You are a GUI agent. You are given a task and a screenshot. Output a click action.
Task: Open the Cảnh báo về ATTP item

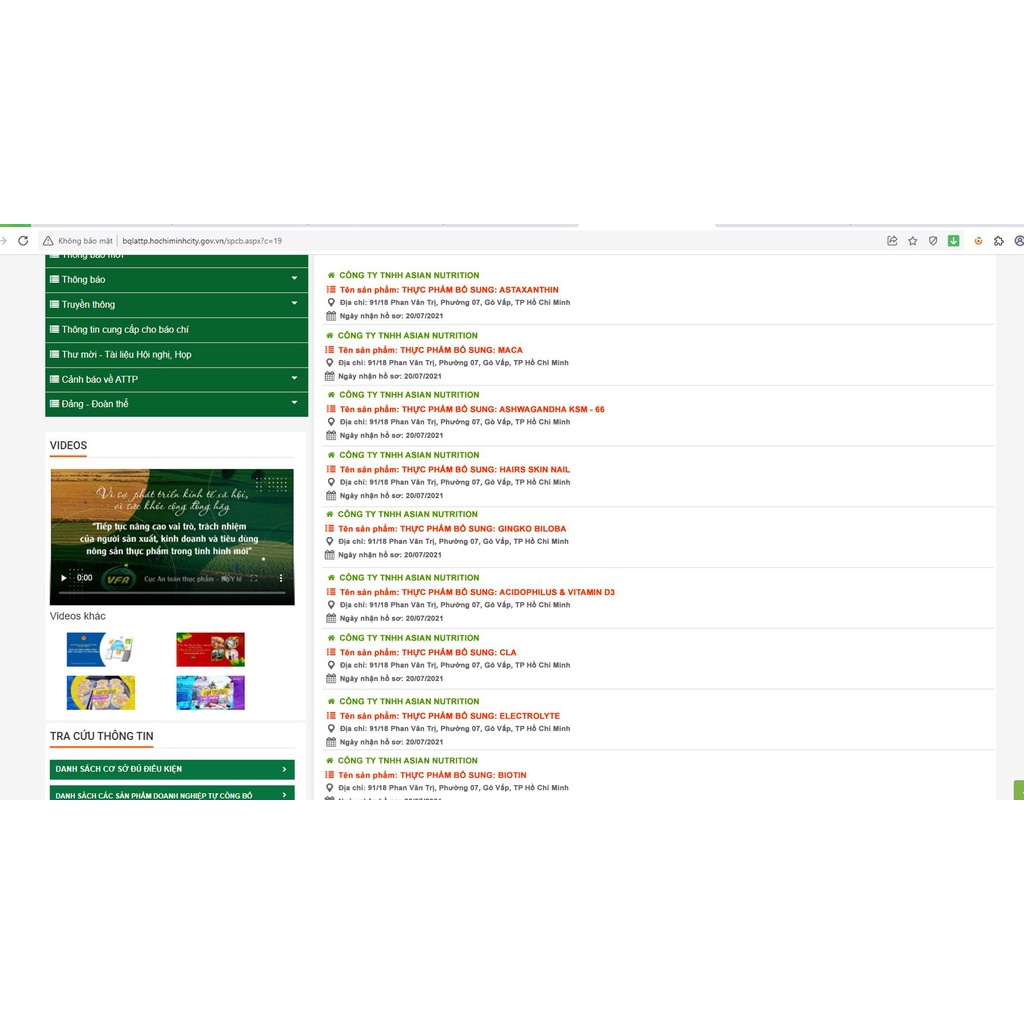pyautogui.click(x=176, y=379)
